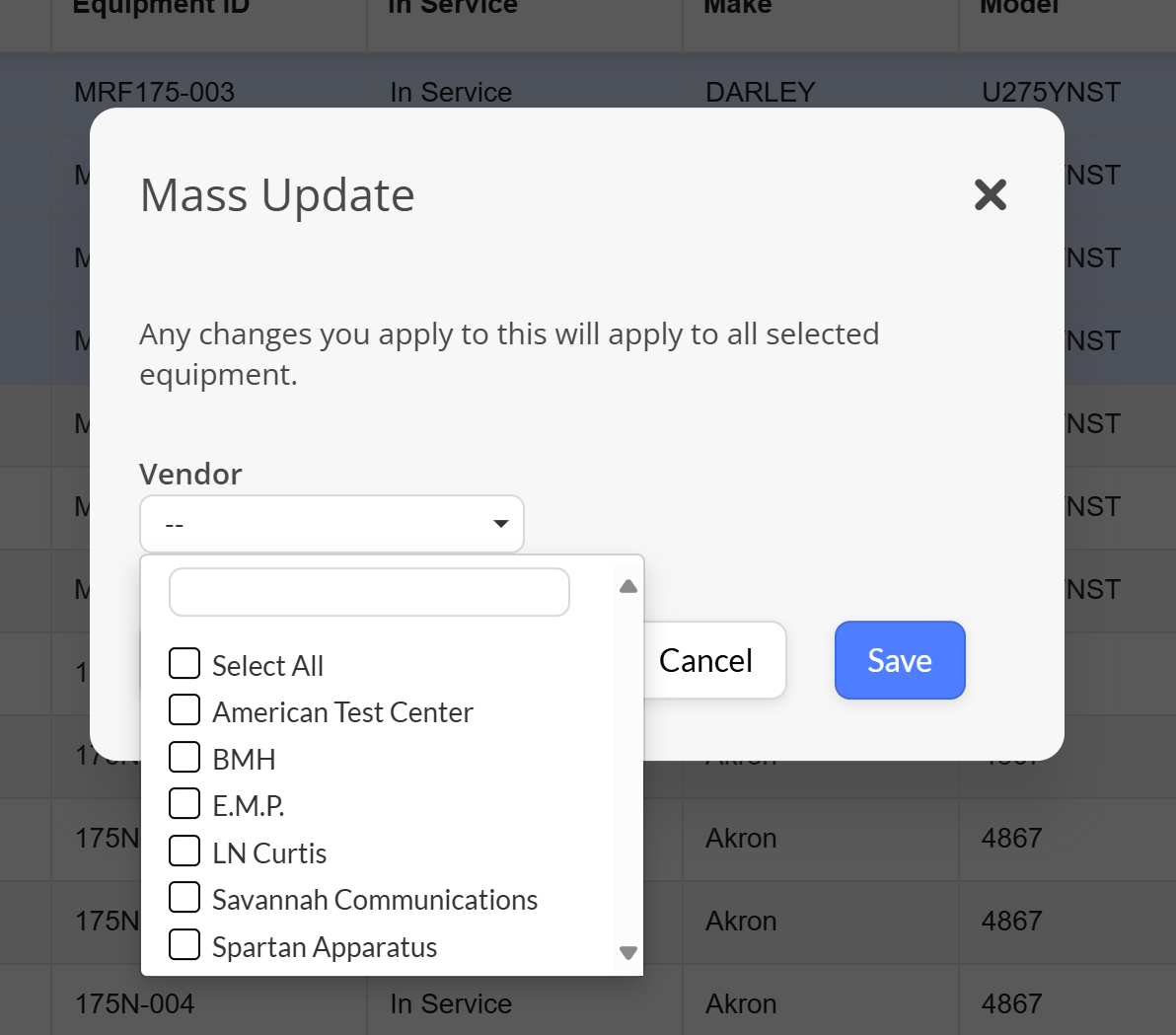The width and height of the screenshot is (1176, 1035).
Task: Check the BMH vendor checkbox
Action: [x=184, y=757]
